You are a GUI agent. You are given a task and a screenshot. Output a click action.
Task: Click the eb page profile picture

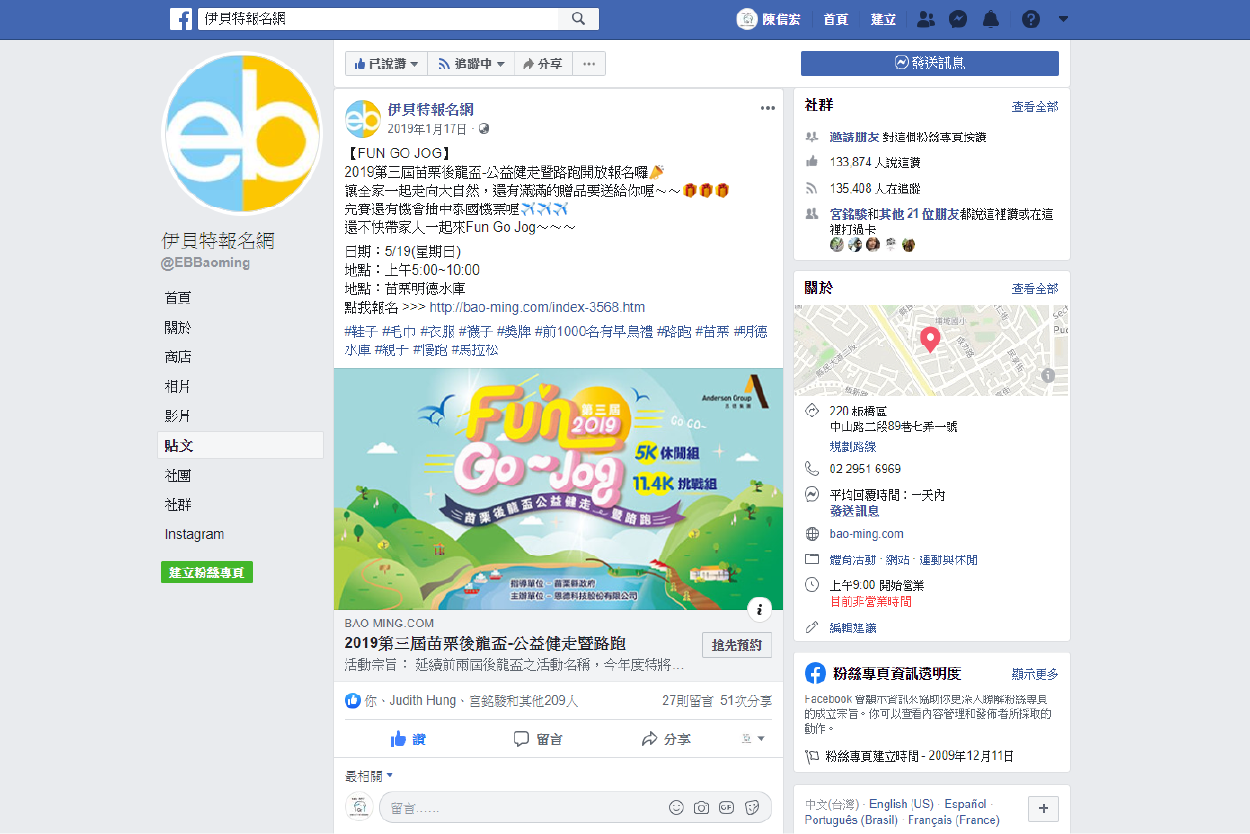pos(242,134)
